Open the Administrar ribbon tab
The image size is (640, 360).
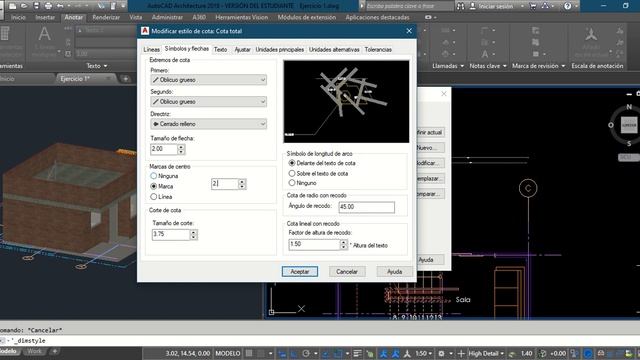(167, 17)
